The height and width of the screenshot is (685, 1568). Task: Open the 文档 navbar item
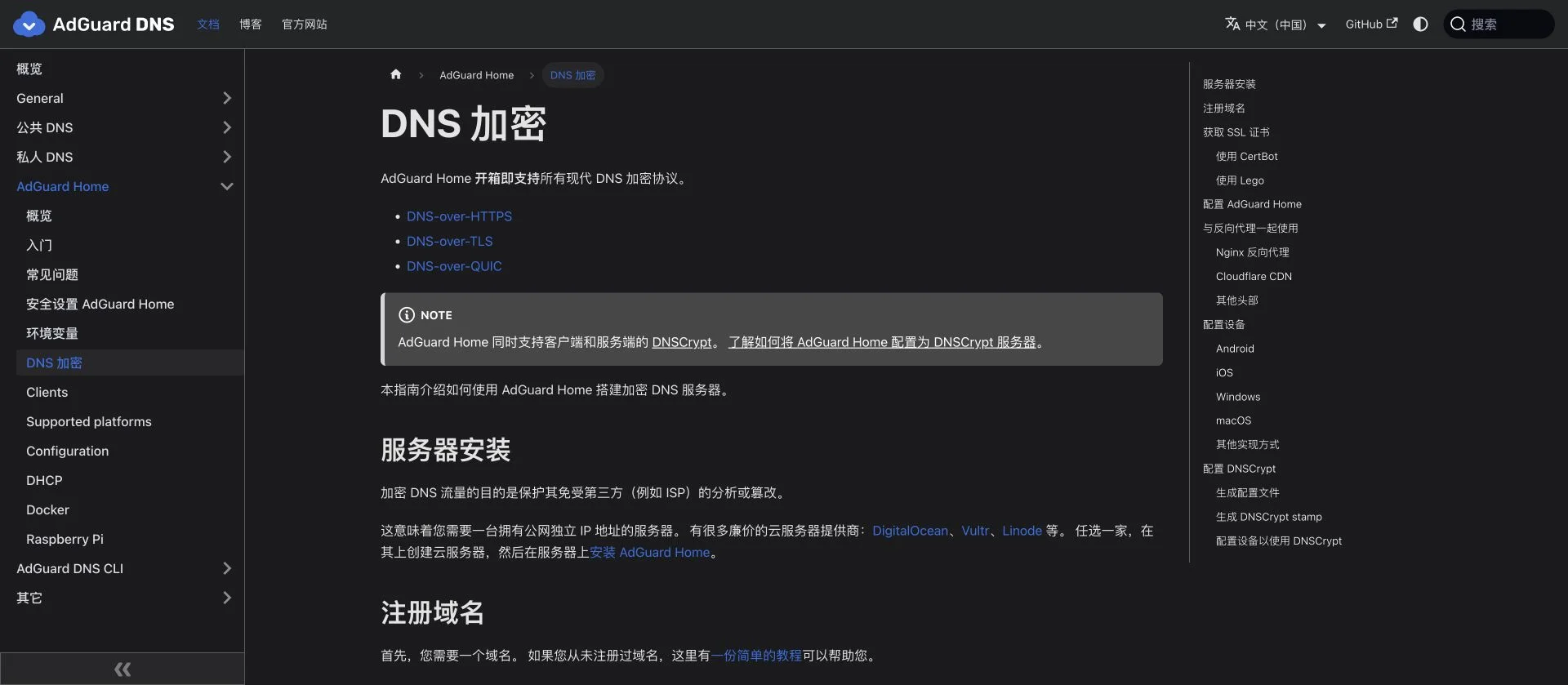pyautogui.click(x=208, y=24)
